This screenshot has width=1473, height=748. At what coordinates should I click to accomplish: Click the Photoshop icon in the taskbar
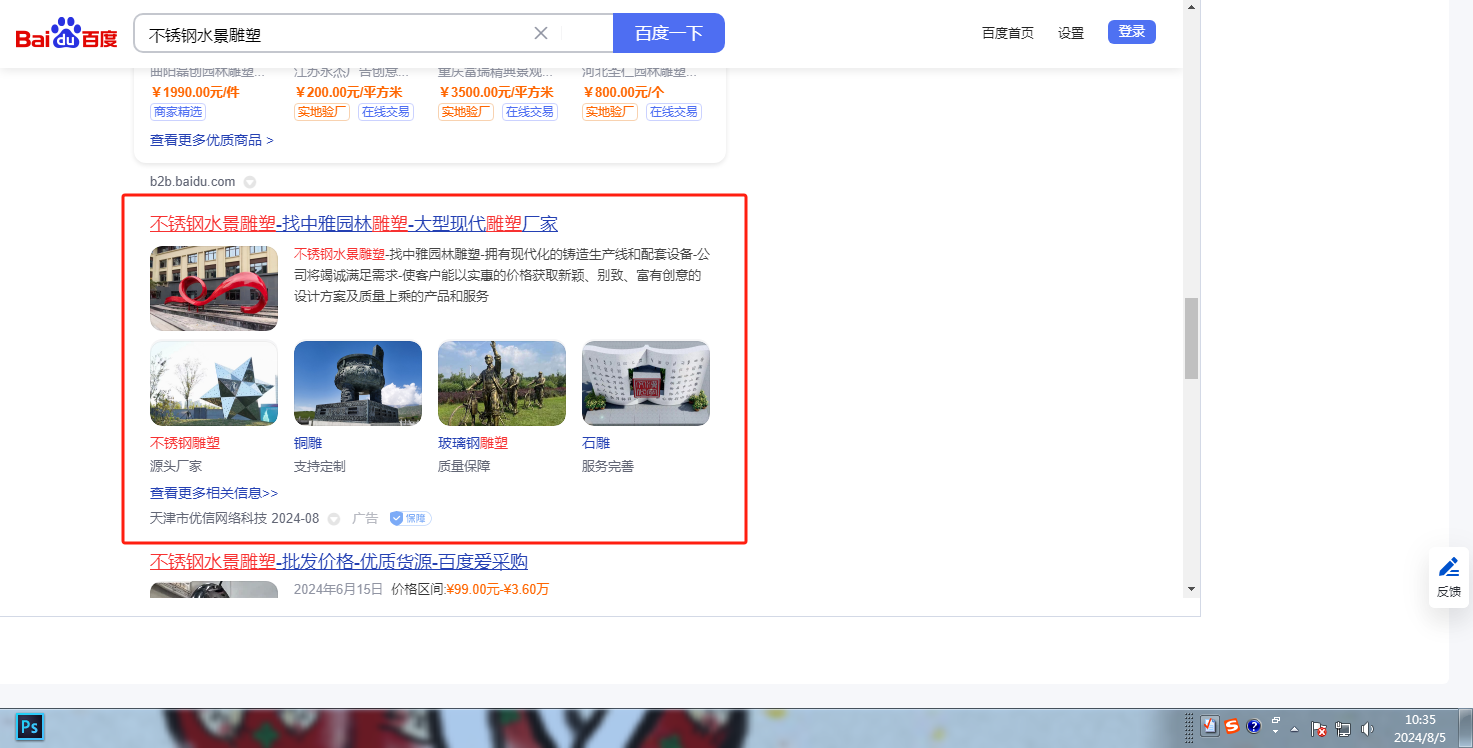point(29,727)
